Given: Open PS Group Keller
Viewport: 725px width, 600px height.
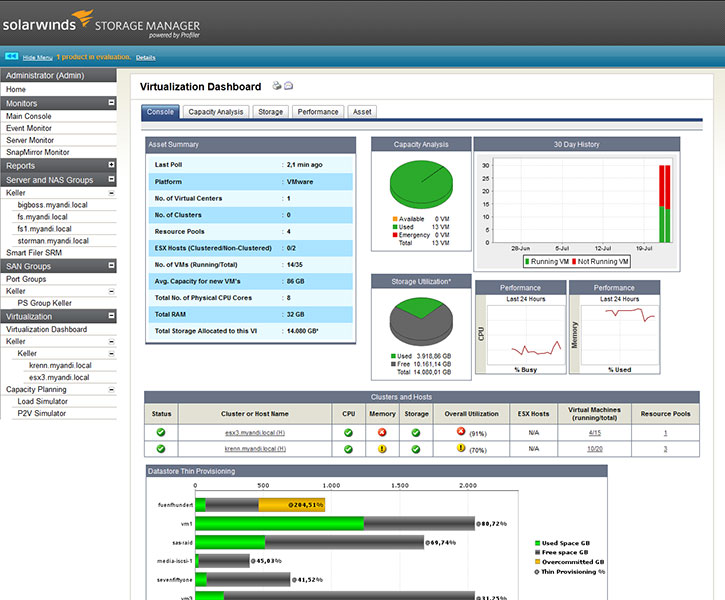Looking at the screenshot, I should (x=44, y=303).
